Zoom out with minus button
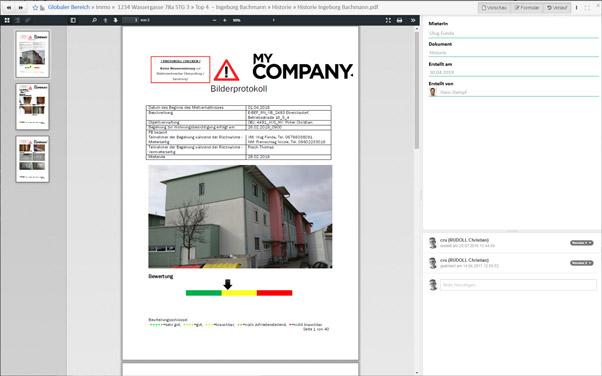The width and height of the screenshot is (602, 376). (x=214, y=20)
